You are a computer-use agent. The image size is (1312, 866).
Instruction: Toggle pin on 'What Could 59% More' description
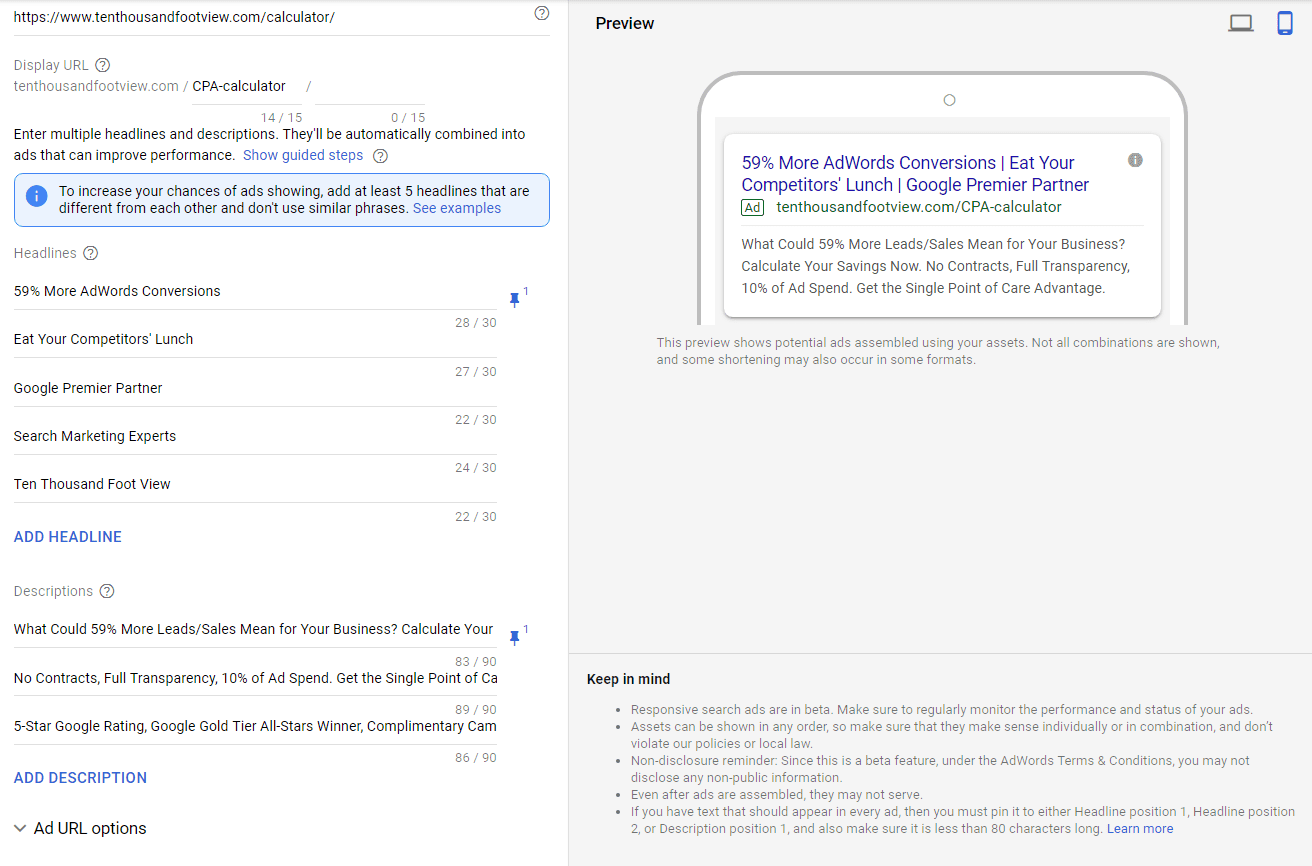click(516, 635)
